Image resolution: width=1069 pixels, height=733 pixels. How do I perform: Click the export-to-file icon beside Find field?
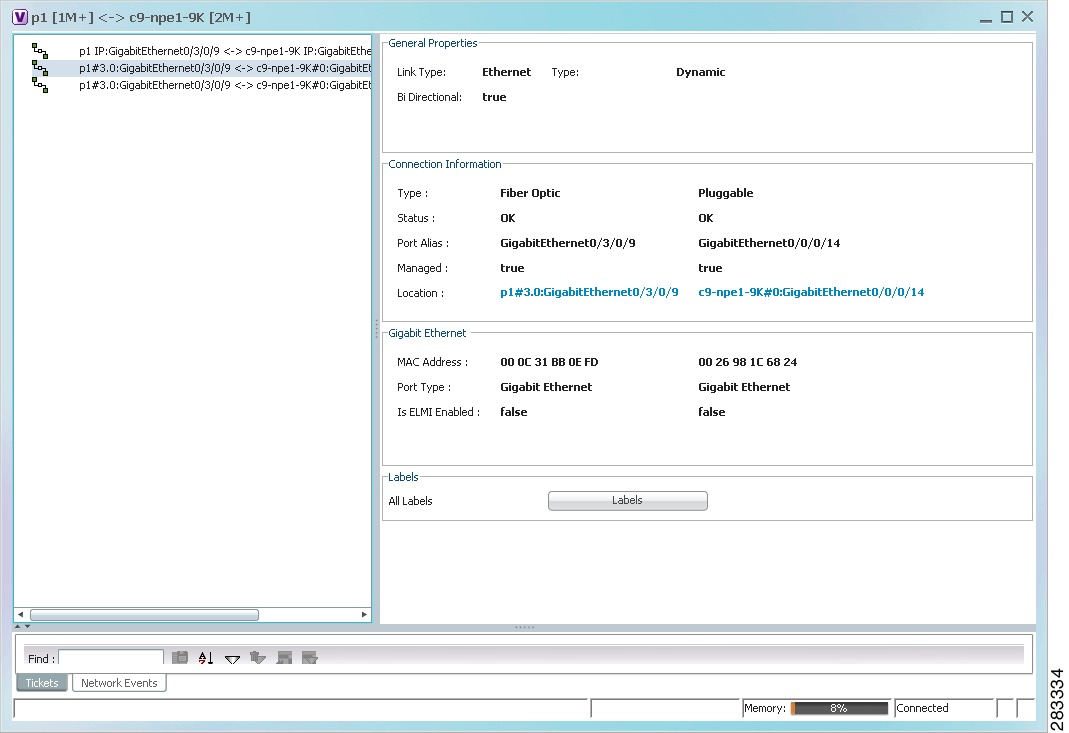coord(180,658)
